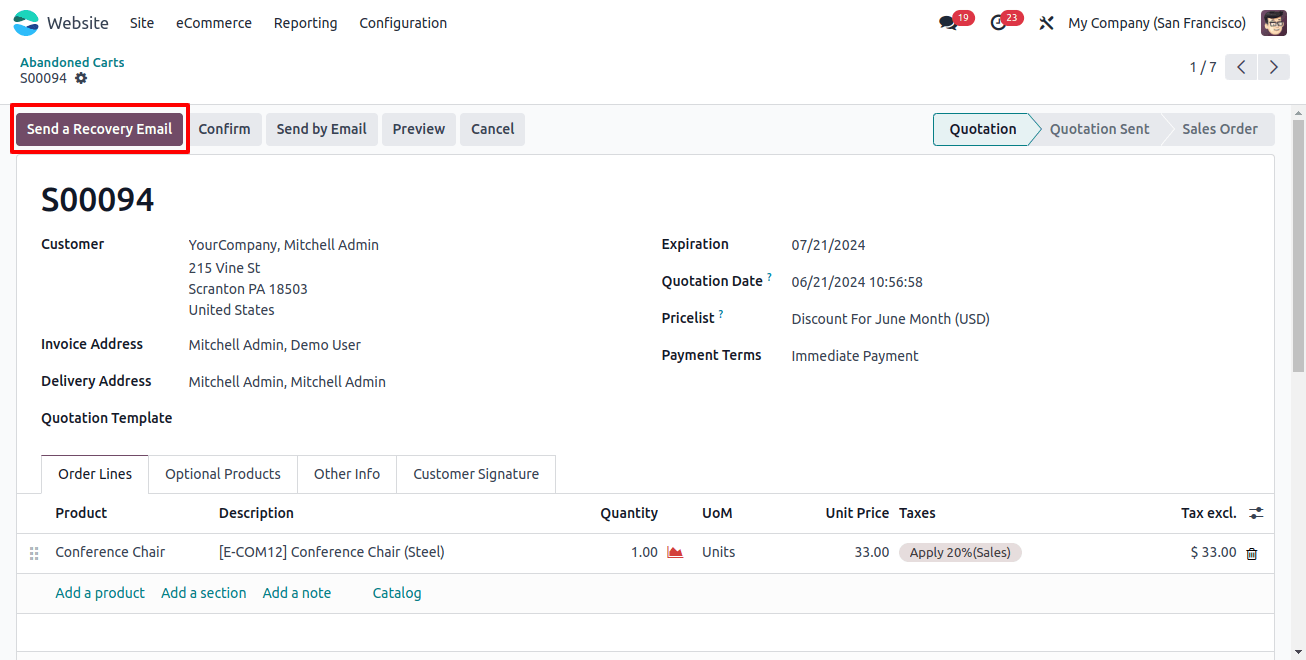Click the Confirm button
Viewport: 1306px width, 660px height.
pos(224,129)
